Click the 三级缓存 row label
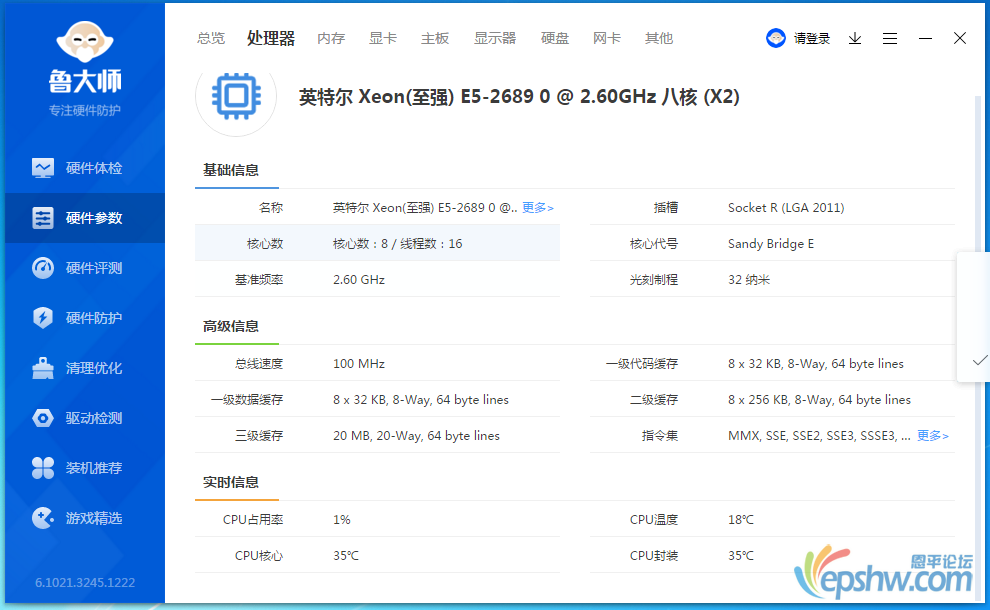Viewport: 990px width, 610px height. pos(259,436)
